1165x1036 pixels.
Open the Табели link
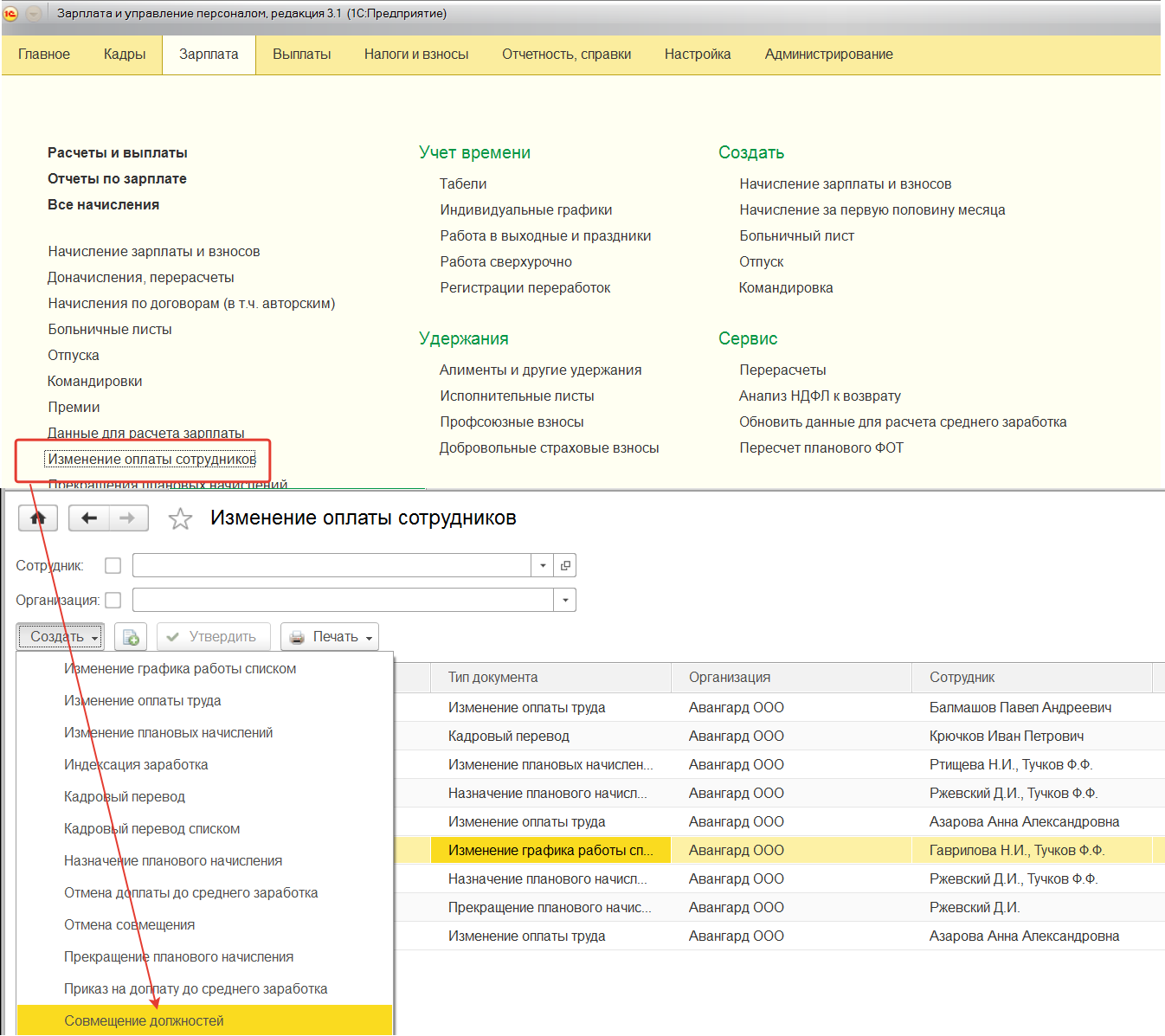(463, 184)
